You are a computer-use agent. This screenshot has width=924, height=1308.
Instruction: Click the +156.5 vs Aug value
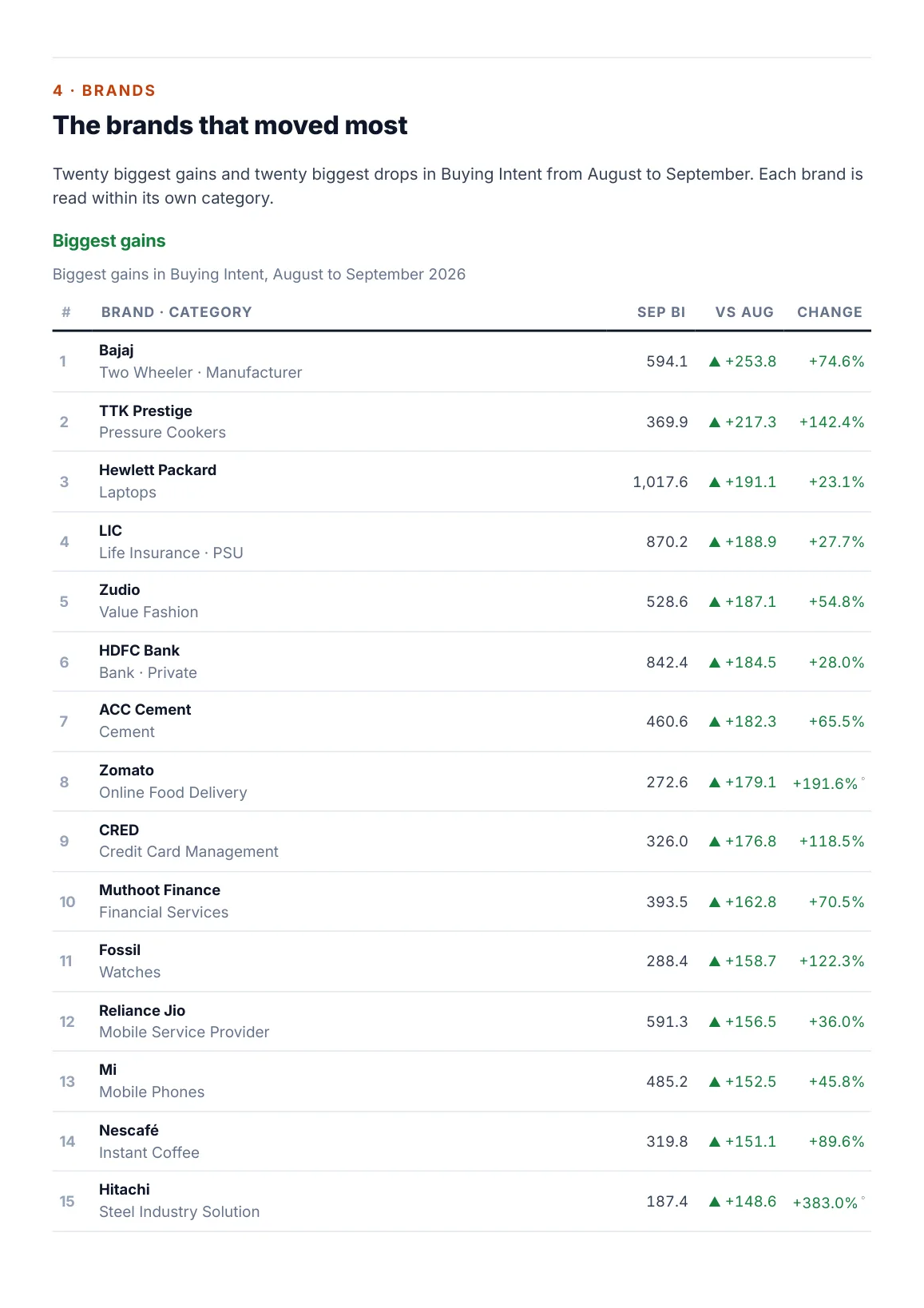[x=751, y=1022]
